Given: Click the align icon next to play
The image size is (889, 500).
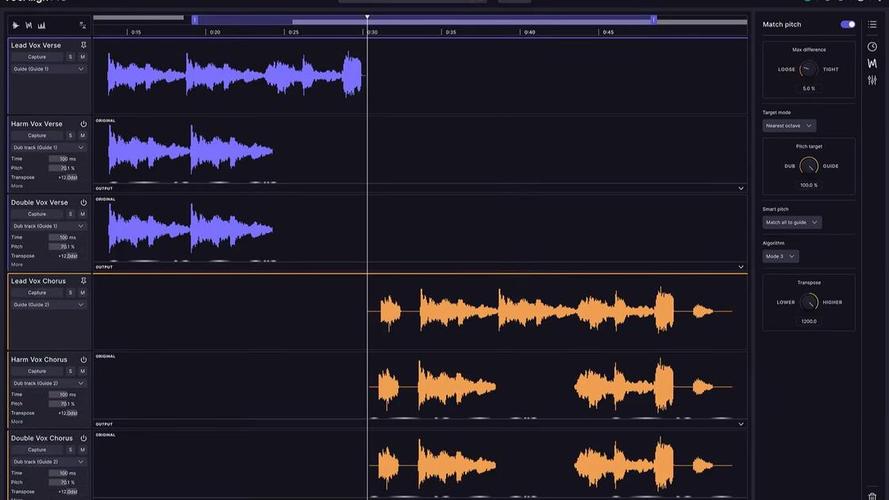Looking at the screenshot, I should (29, 26).
